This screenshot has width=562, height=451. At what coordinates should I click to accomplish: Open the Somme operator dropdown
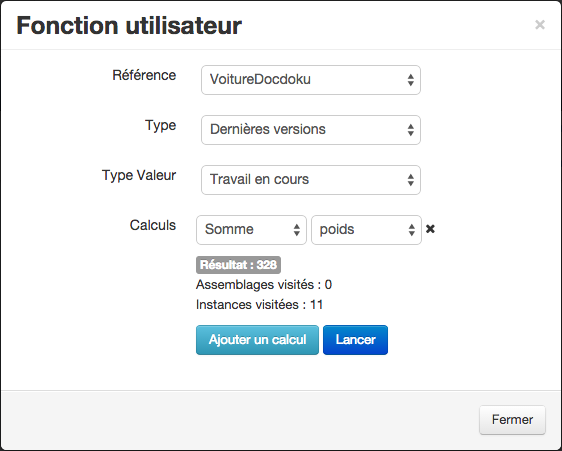[251, 230]
